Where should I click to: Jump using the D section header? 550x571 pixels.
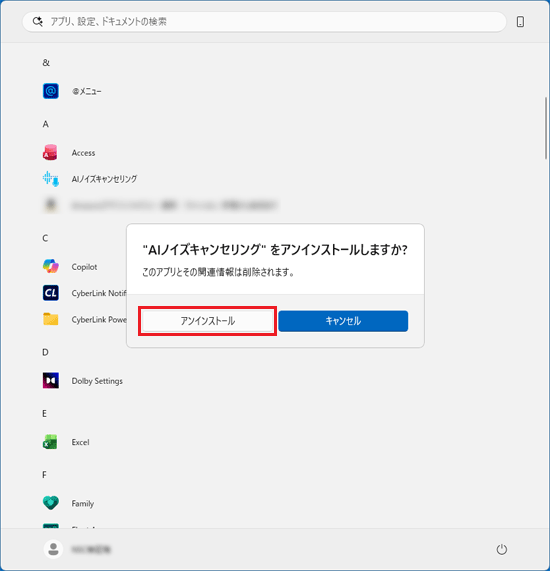coord(45,352)
